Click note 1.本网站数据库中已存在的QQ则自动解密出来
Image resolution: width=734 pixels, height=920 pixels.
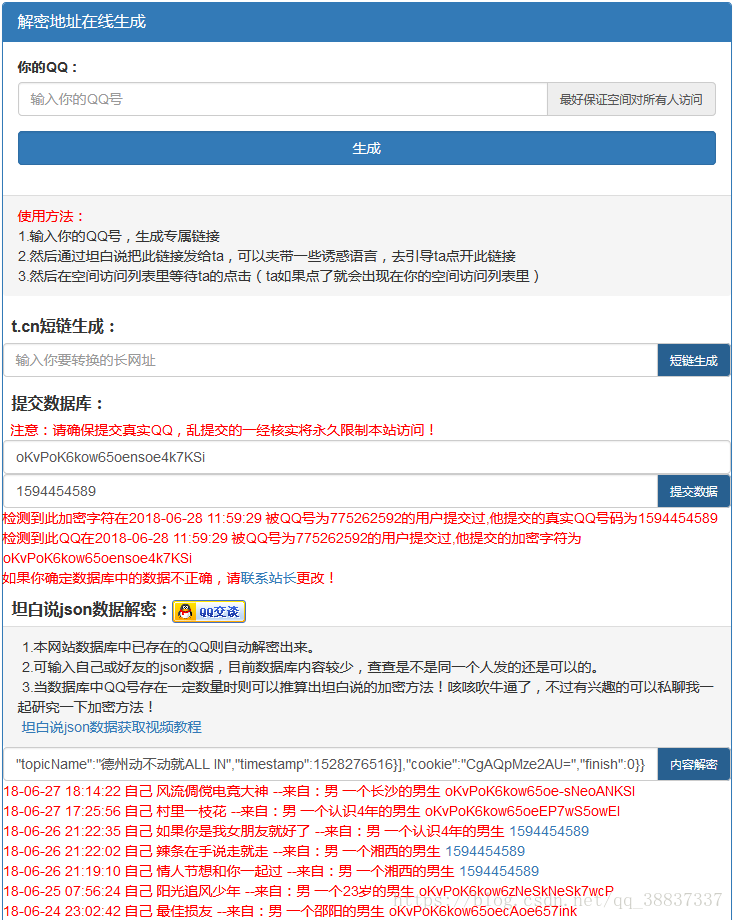(x=169, y=647)
